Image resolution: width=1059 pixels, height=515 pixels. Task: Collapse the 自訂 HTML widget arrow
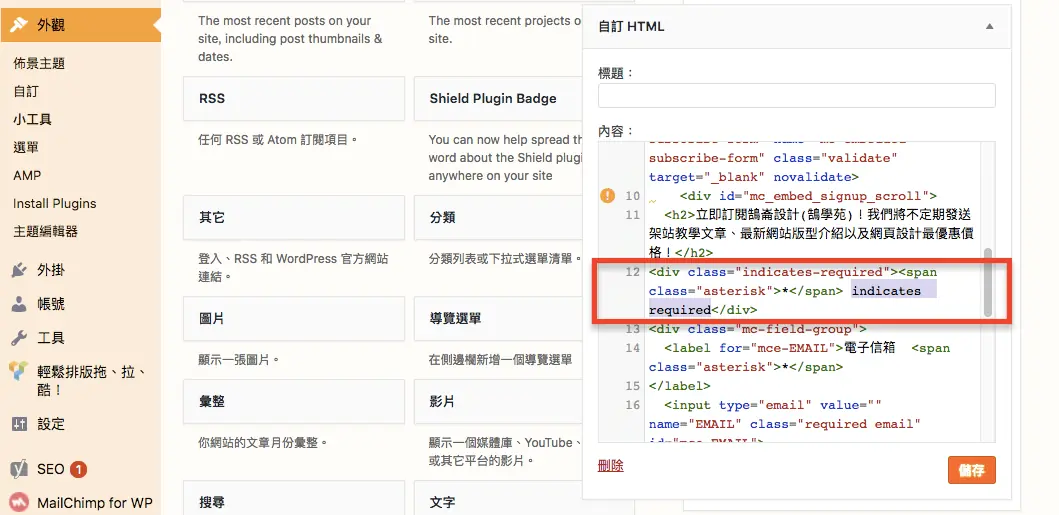pos(989,27)
